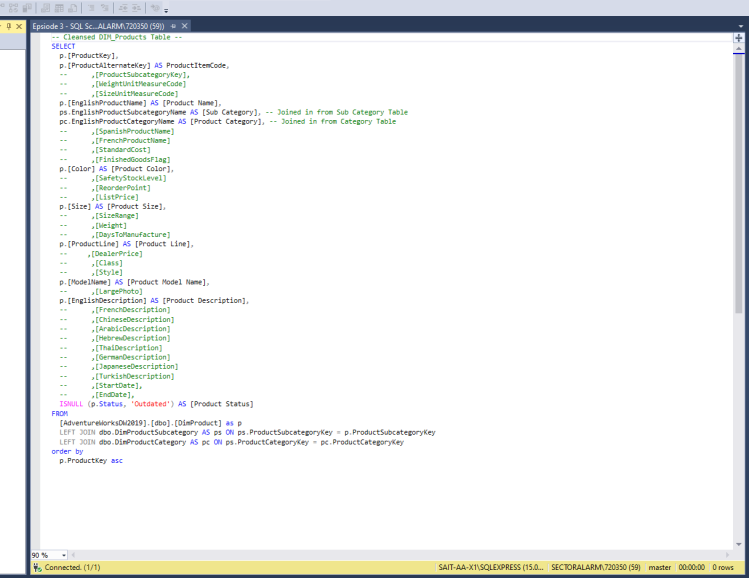Click the ProductItemCode alias line

click(144, 65)
